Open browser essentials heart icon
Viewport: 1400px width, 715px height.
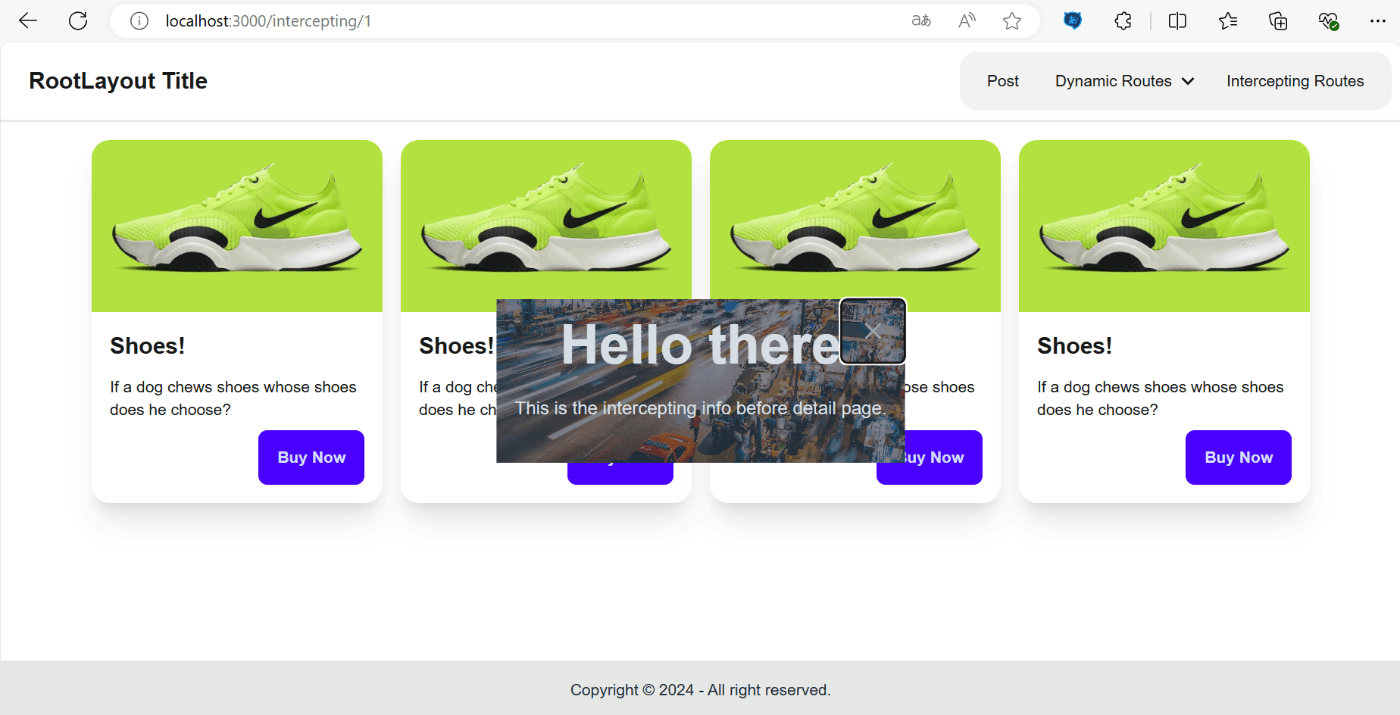(1328, 21)
